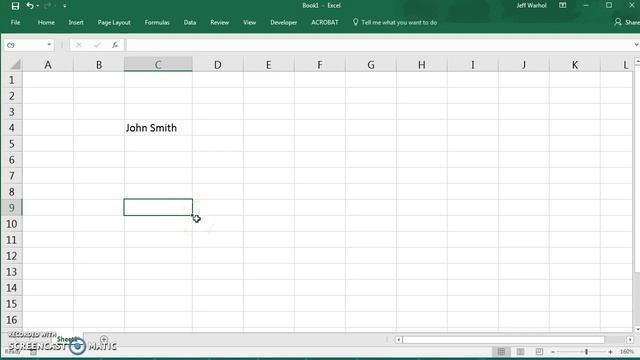Add a new sheet with plus icon

coord(104,339)
